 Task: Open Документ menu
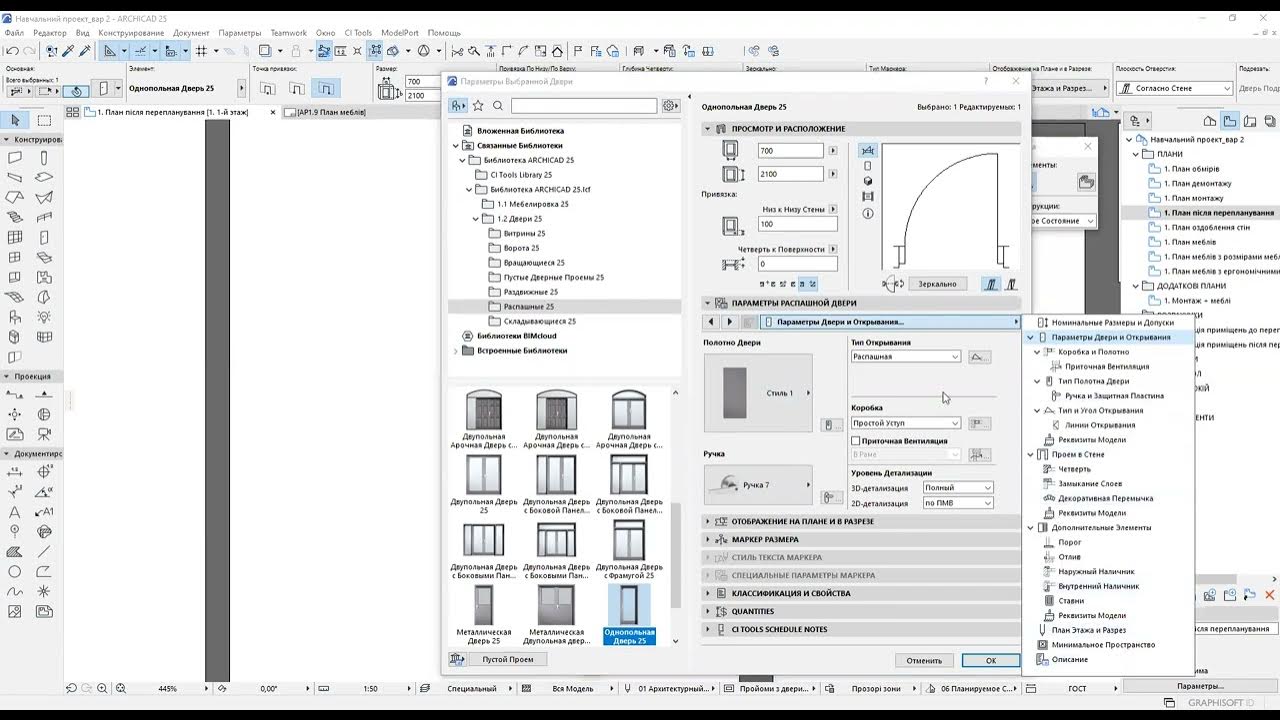click(191, 33)
